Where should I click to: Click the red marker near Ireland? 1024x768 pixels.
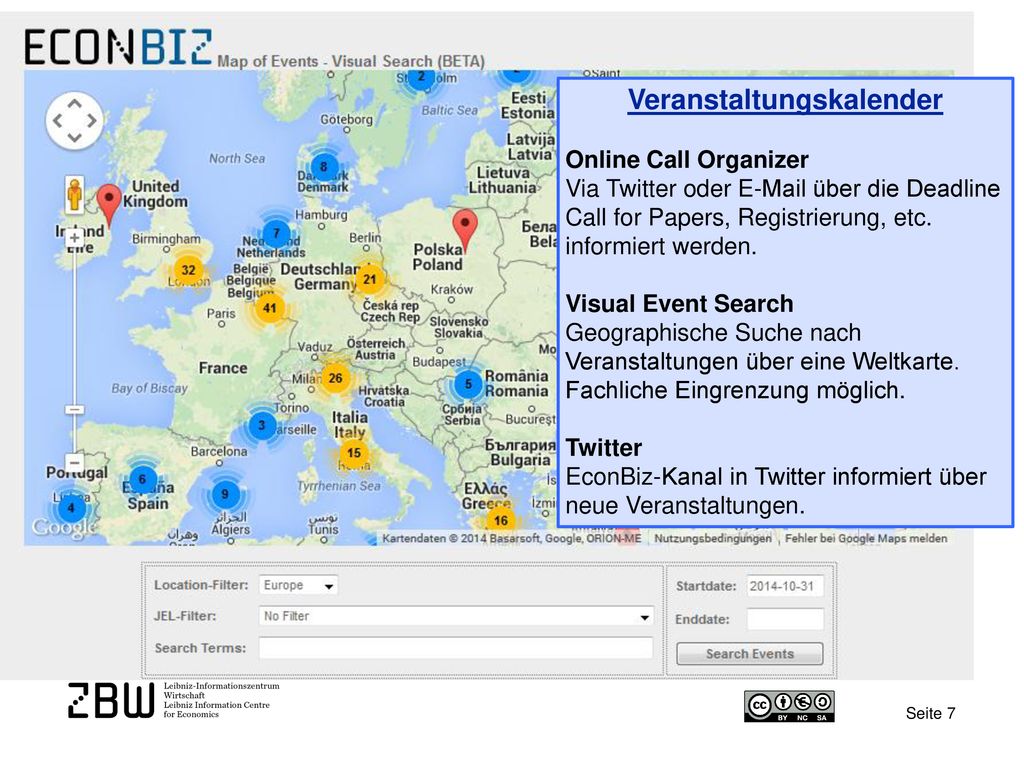109,204
